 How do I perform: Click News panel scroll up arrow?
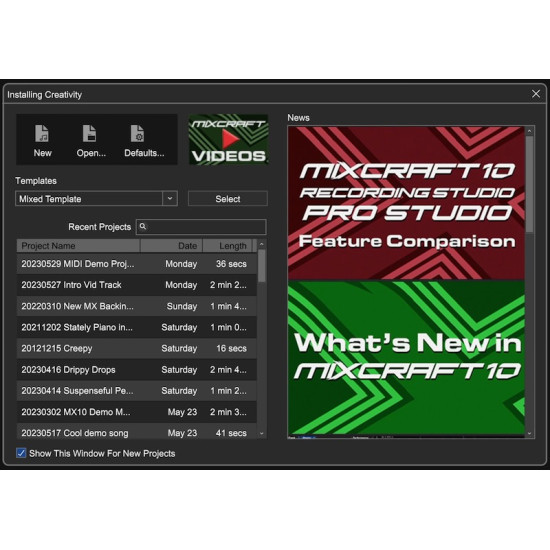[x=529, y=131]
